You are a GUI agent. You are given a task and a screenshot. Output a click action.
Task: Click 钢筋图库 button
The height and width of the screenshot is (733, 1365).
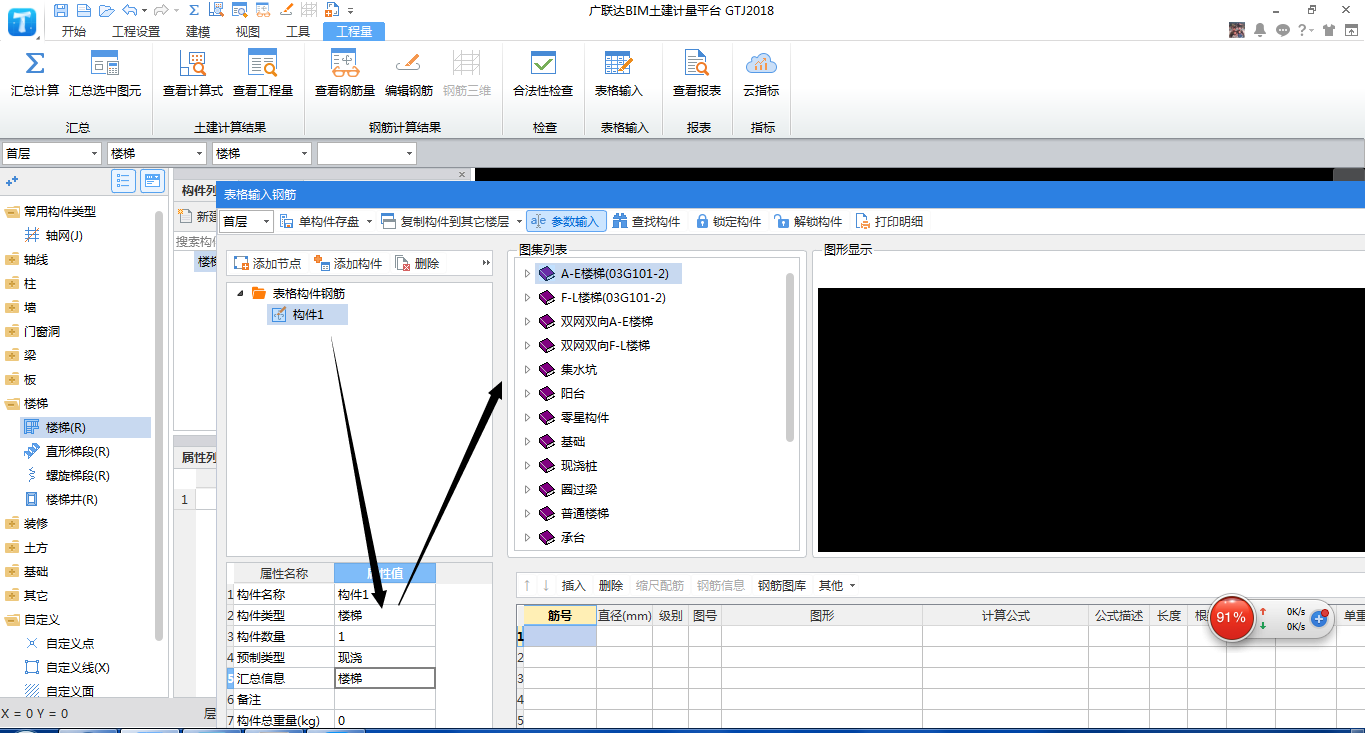[782, 585]
